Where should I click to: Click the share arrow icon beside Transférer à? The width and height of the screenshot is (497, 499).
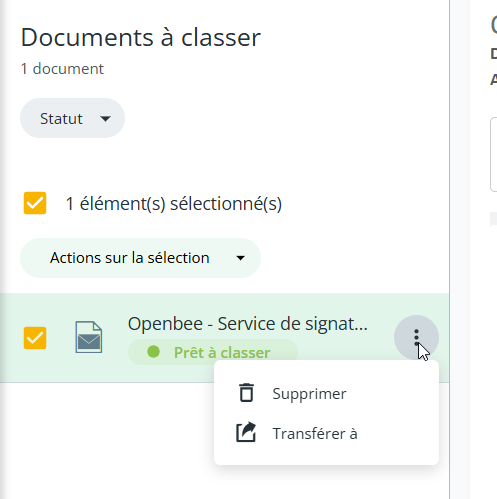tap(246, 432)
